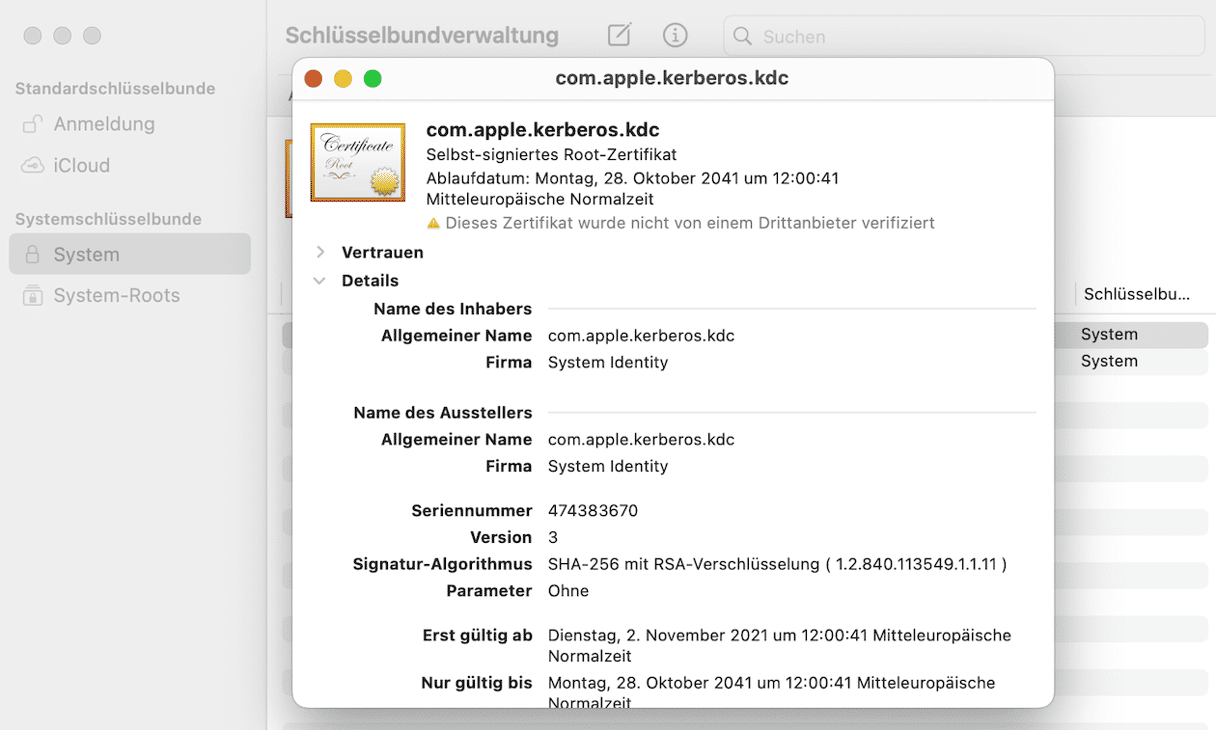The width and height of the screenshot is (1216, 730).
Task: Expand the Vertrauen section
Action: [320, 252]
